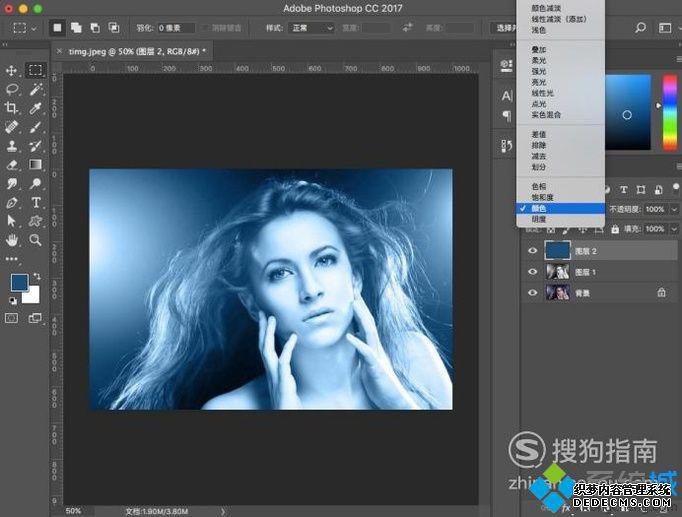Select the Zoom tool in toolbar
This screenshot has height=517, width=682.
tap(36, 240)
